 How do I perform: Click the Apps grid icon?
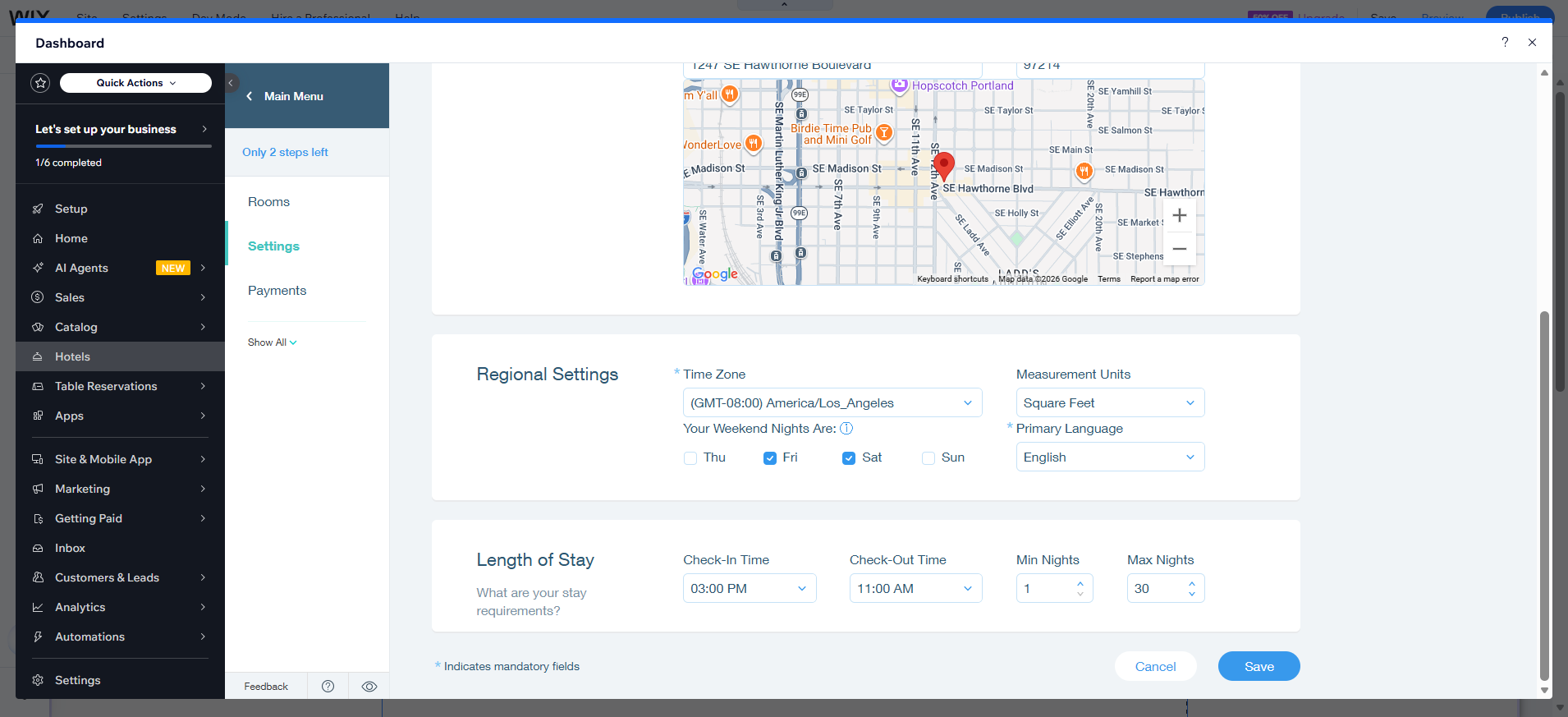click(x=38, y=416)
